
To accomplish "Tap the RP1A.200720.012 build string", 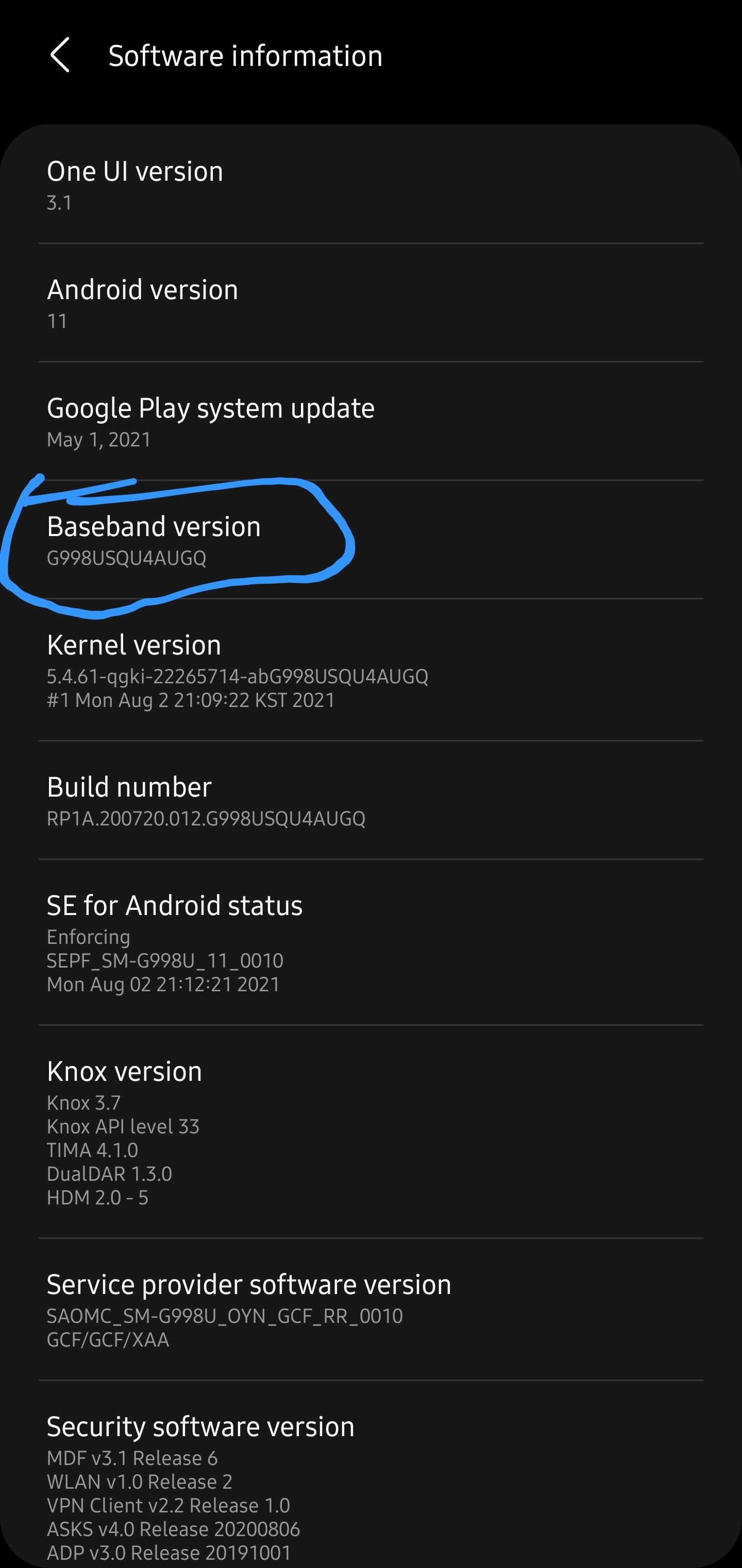I will 206,819.
